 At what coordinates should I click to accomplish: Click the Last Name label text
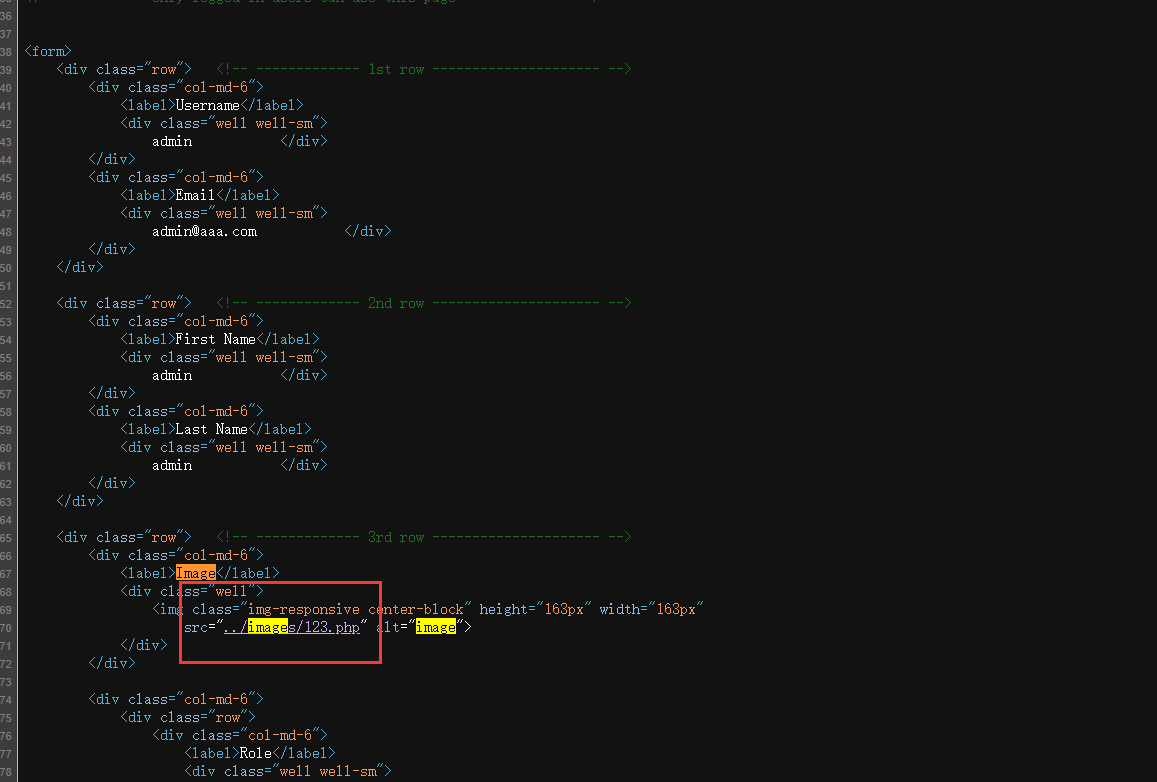point(211,429)
